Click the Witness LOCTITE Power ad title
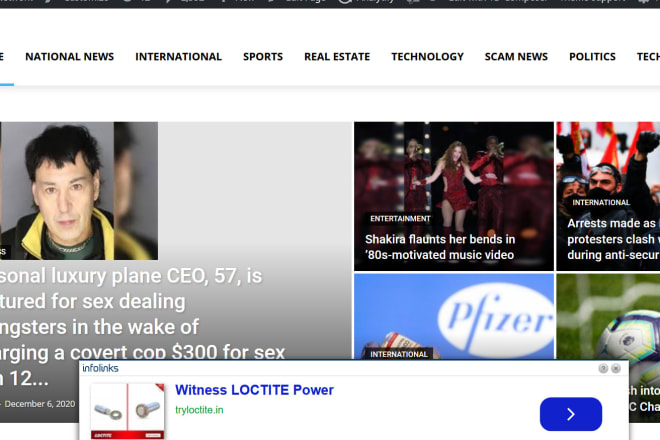 254,390
